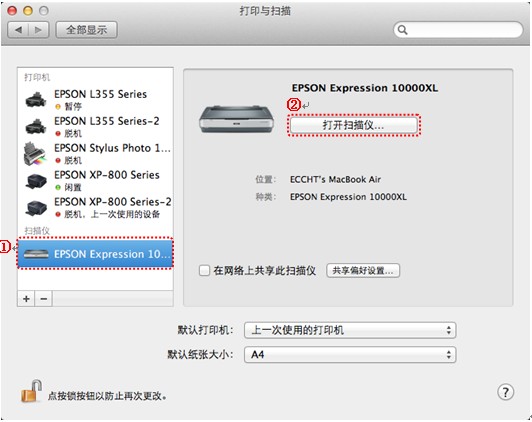
Task: Click the search field in the toolbar
Action: [x=458, y=30]
